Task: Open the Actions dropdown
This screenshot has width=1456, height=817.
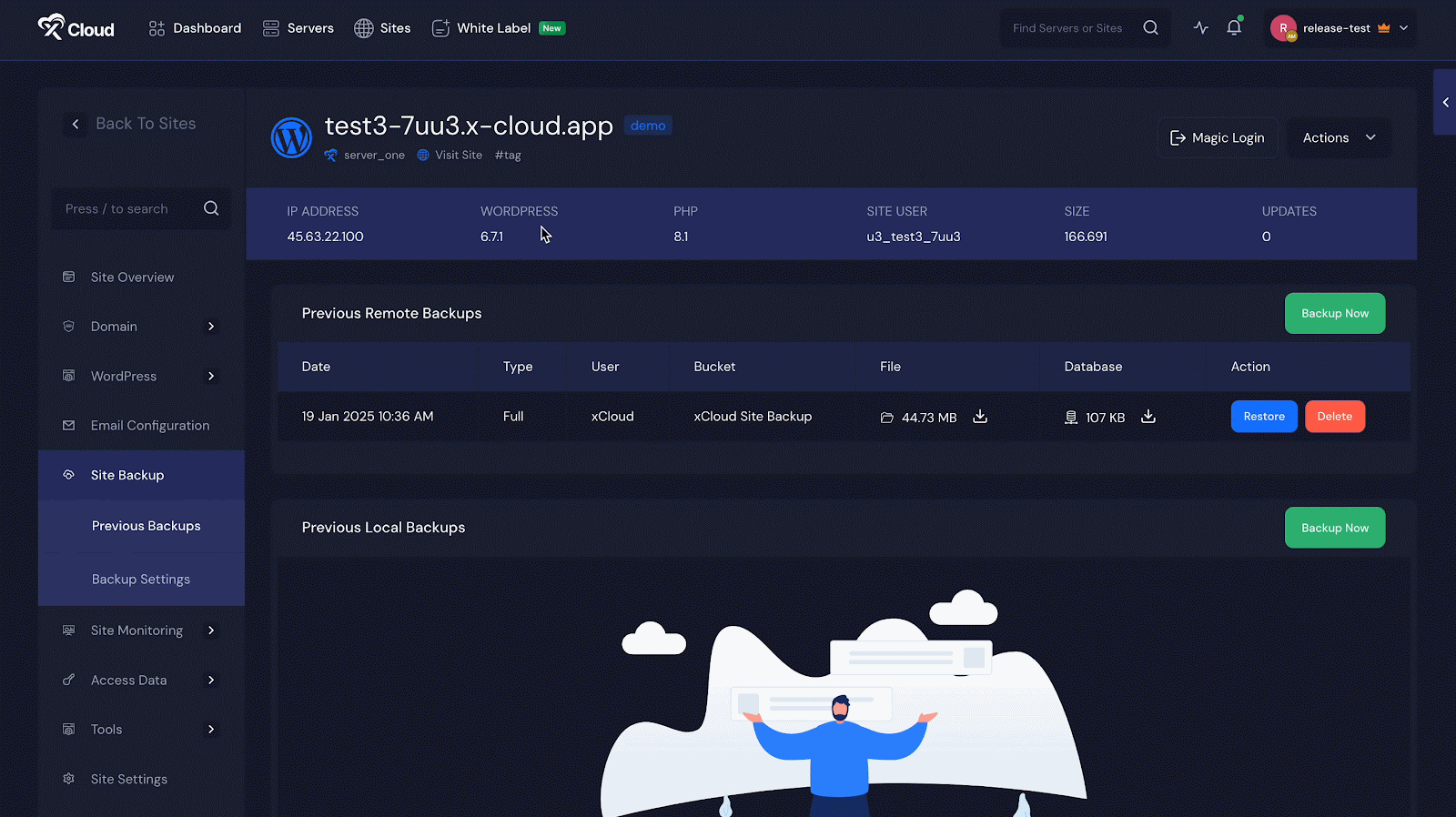Action: tap(1339, 138)
